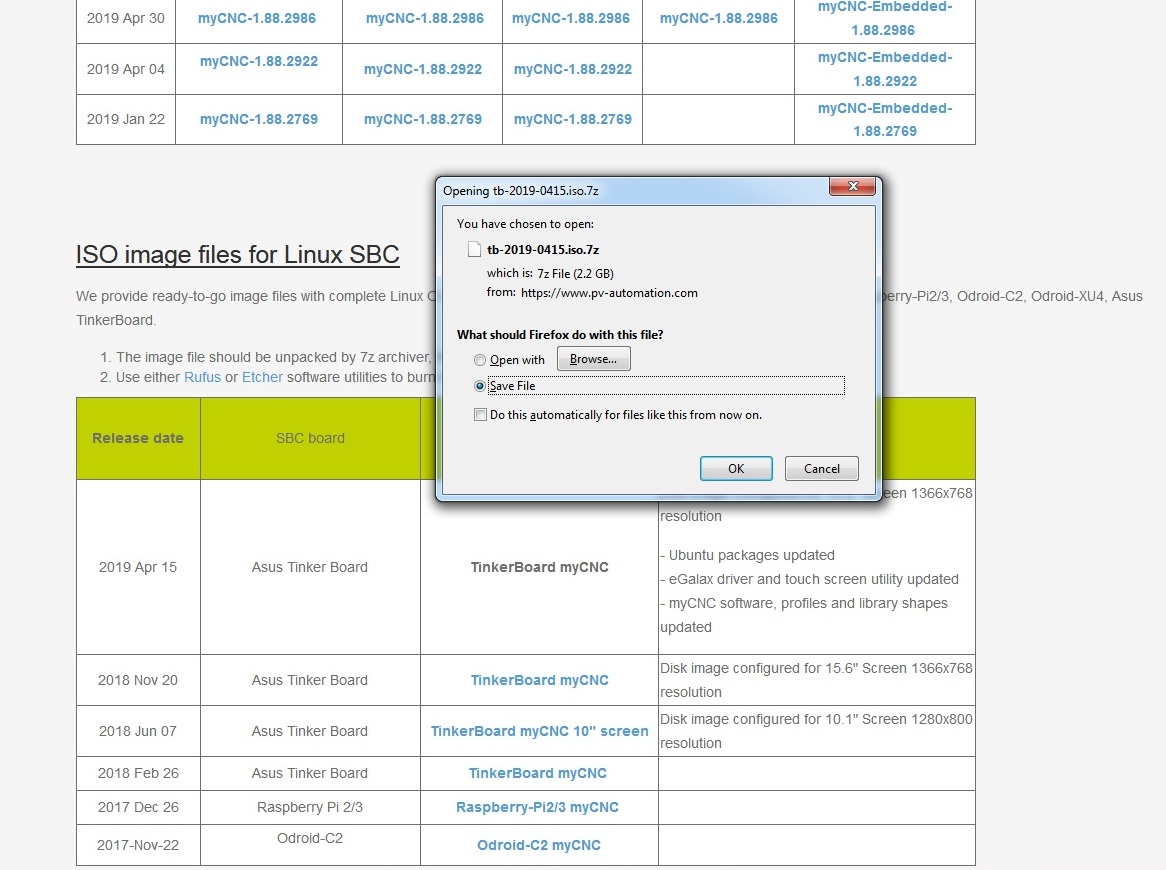The width and height of the screenshot is (1166, 870).
Task: Close the Opening tb-2019-0415.iso.7z dialog
Action: click(853, 187)
